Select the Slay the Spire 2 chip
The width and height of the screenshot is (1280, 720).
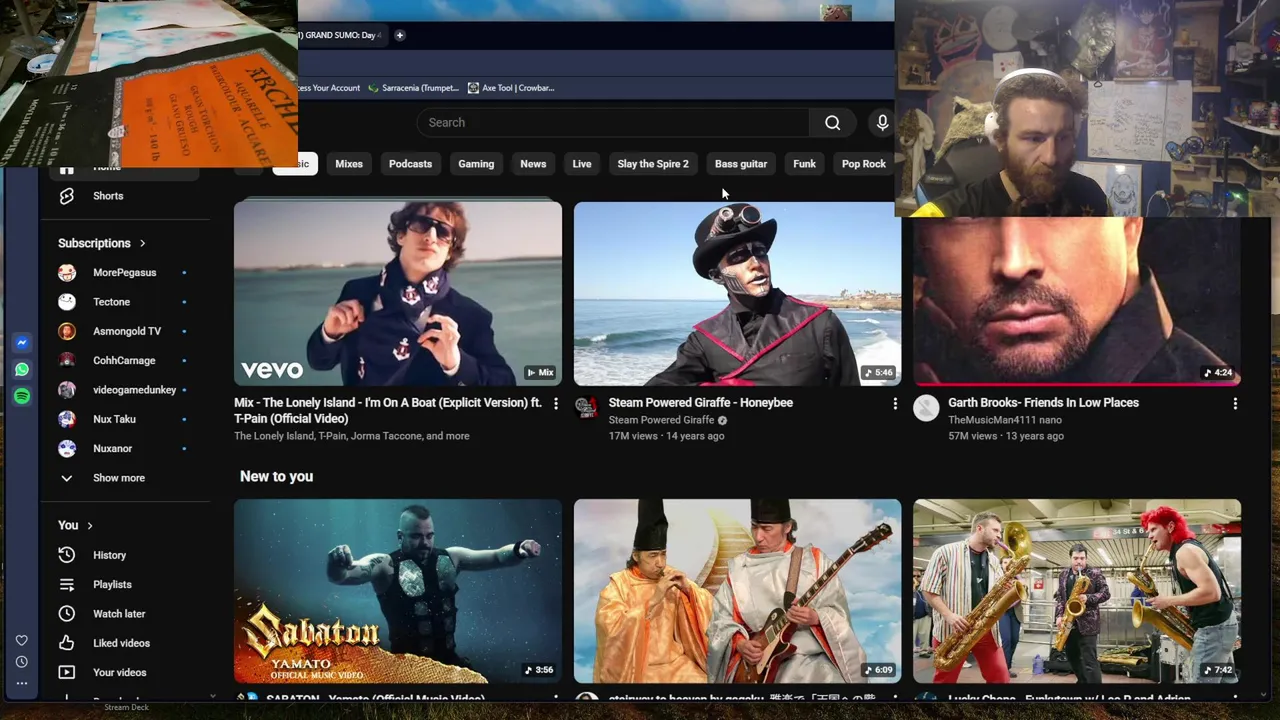click(x=653, y=164)
